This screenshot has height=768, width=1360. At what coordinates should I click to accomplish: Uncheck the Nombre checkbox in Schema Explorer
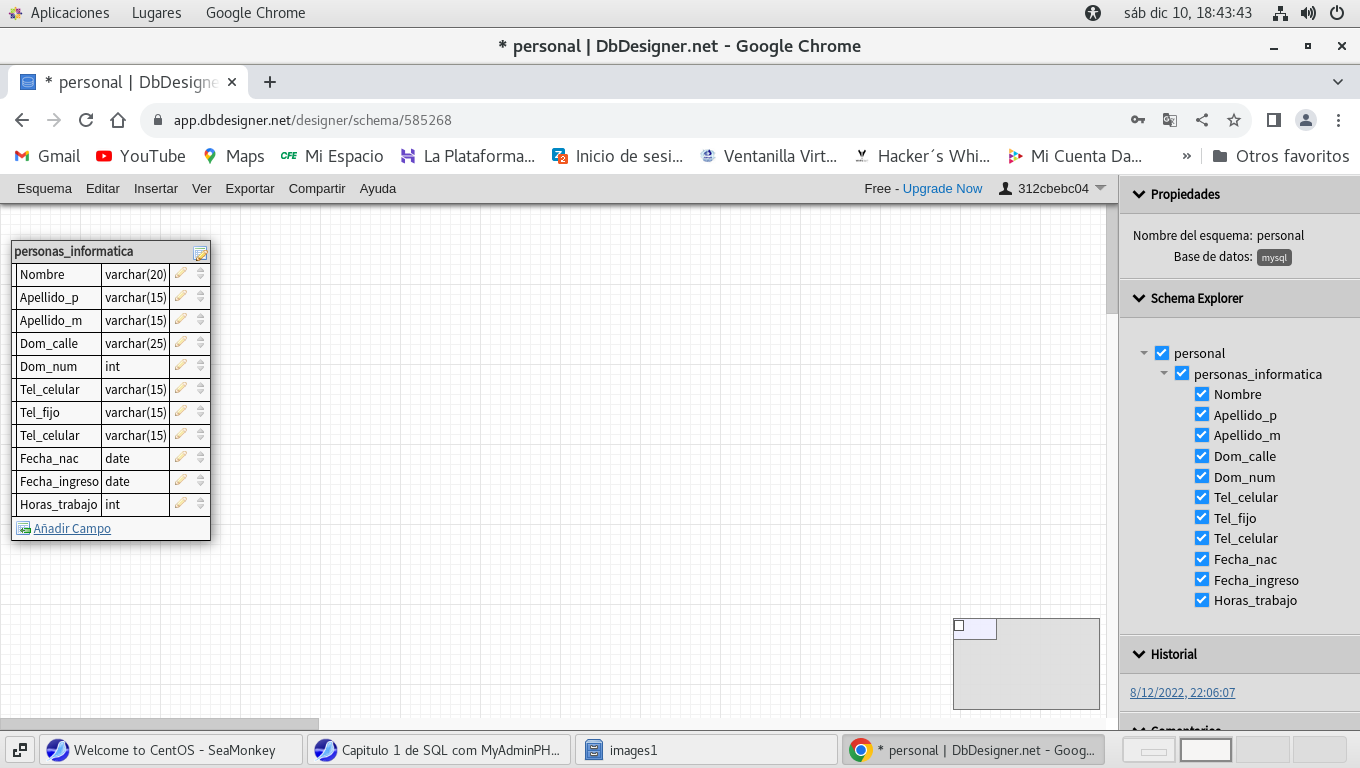[1202, 394]
